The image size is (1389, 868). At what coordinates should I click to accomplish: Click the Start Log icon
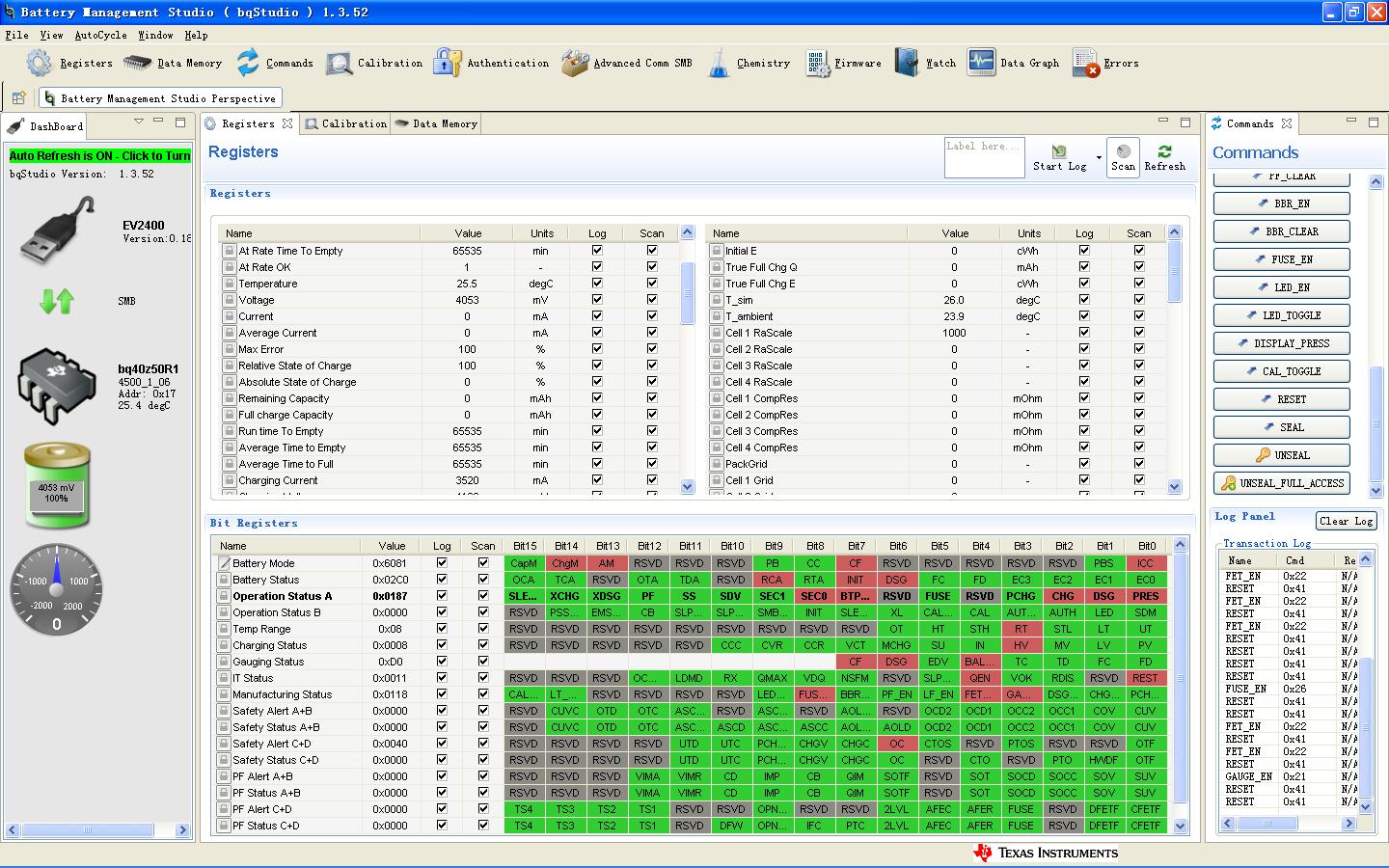pos(1059,150)
